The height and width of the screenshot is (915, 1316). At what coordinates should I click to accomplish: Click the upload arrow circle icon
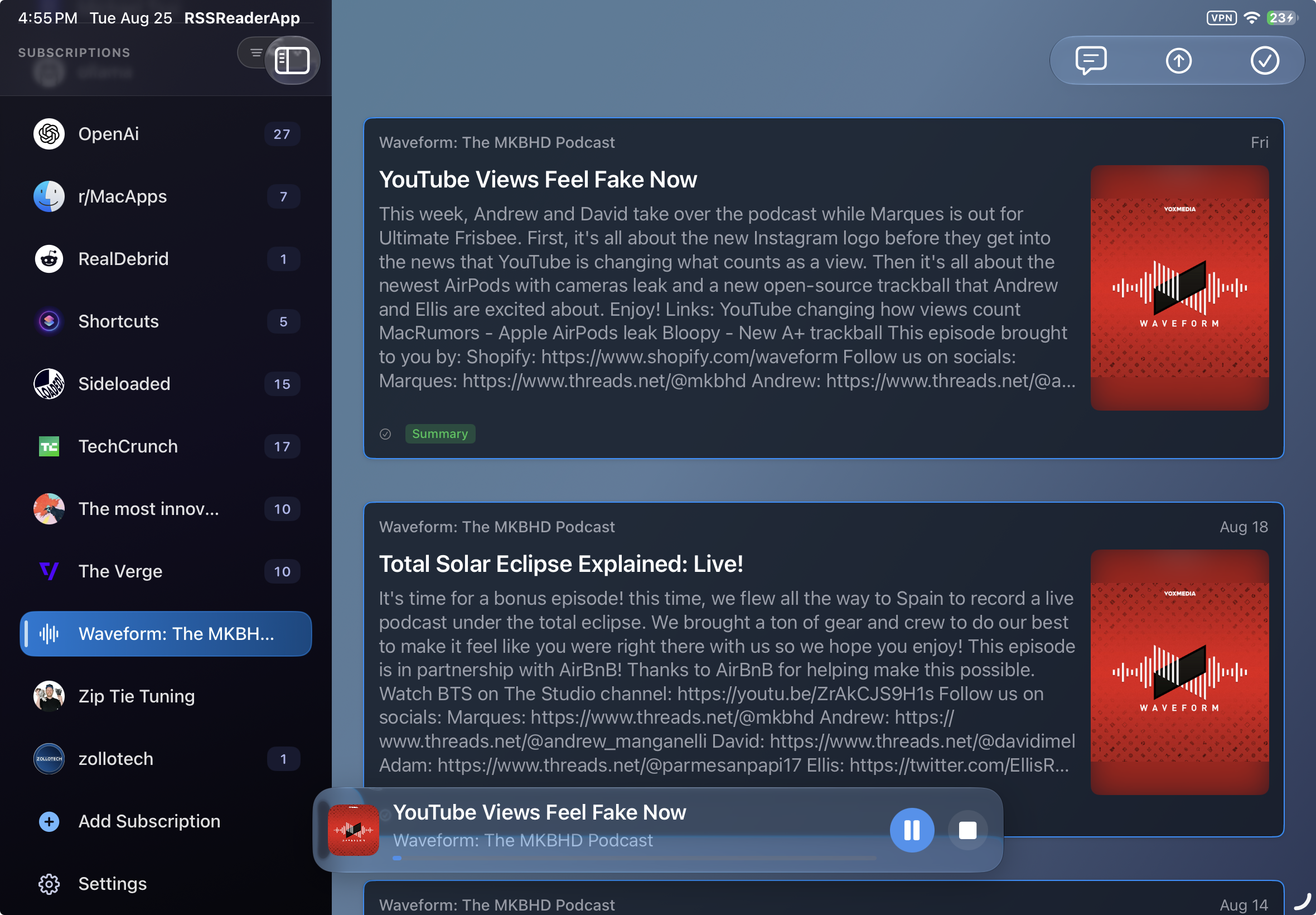point(1178,60)
